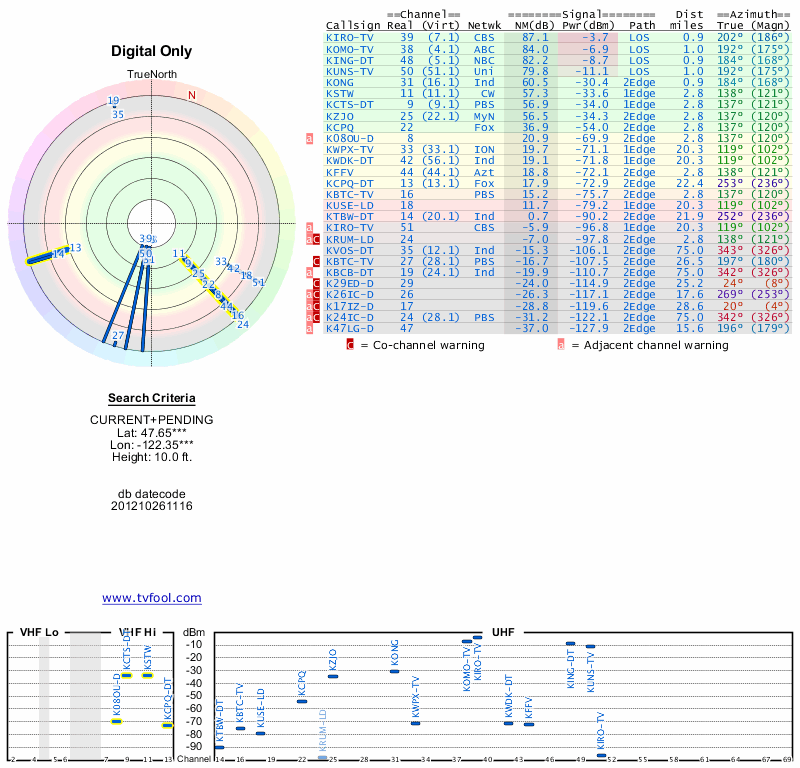Click the 22.4 miles distance value

coord(690,183)
